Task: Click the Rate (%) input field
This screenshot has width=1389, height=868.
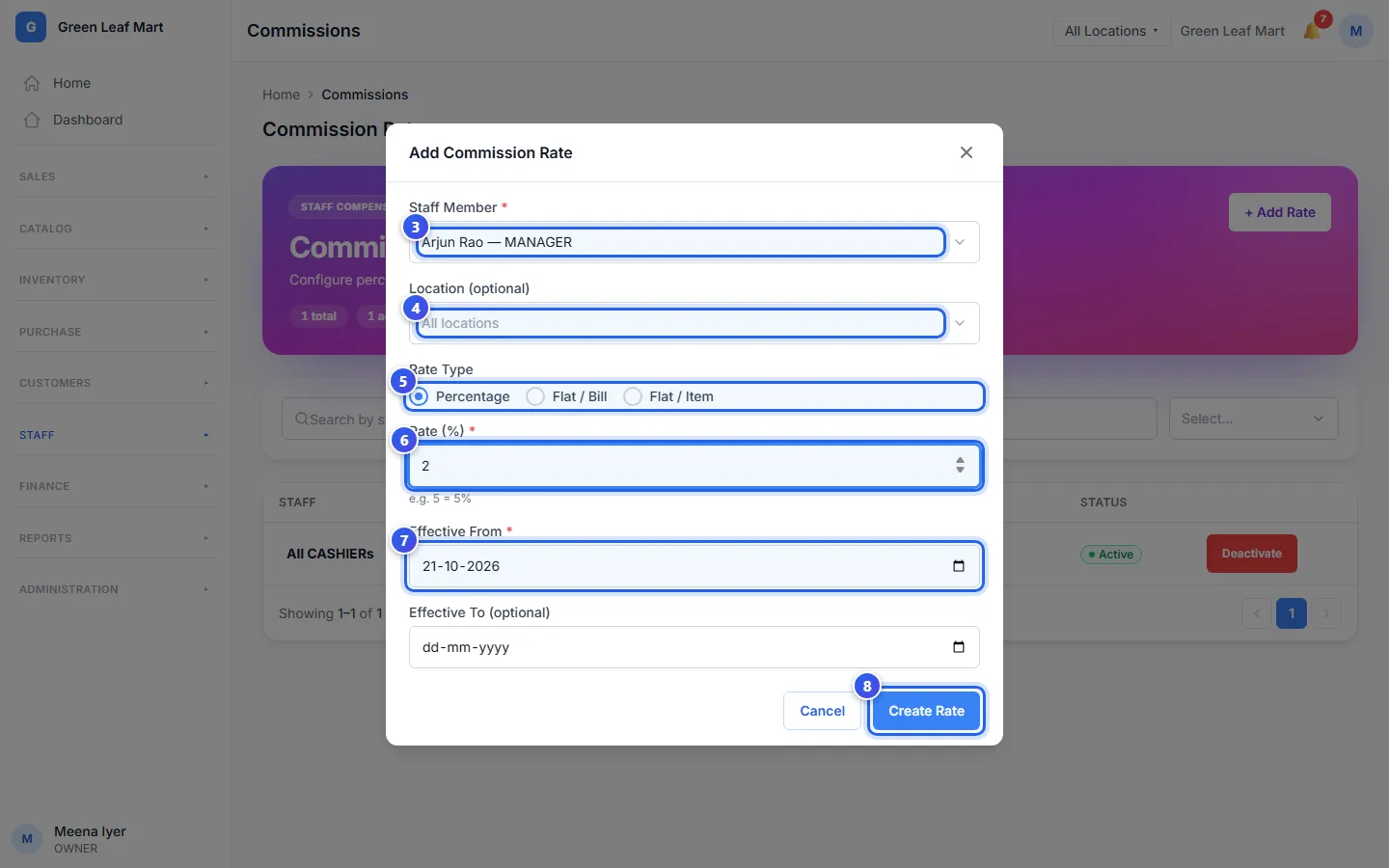Action: 694,466
